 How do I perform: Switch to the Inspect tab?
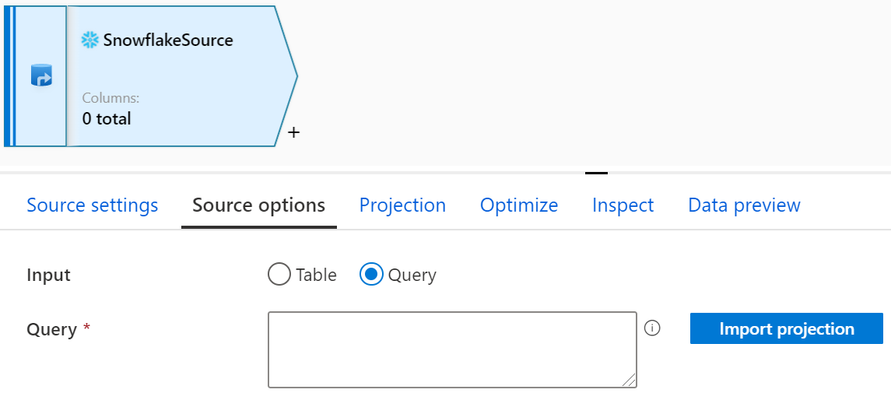[623, 205]
